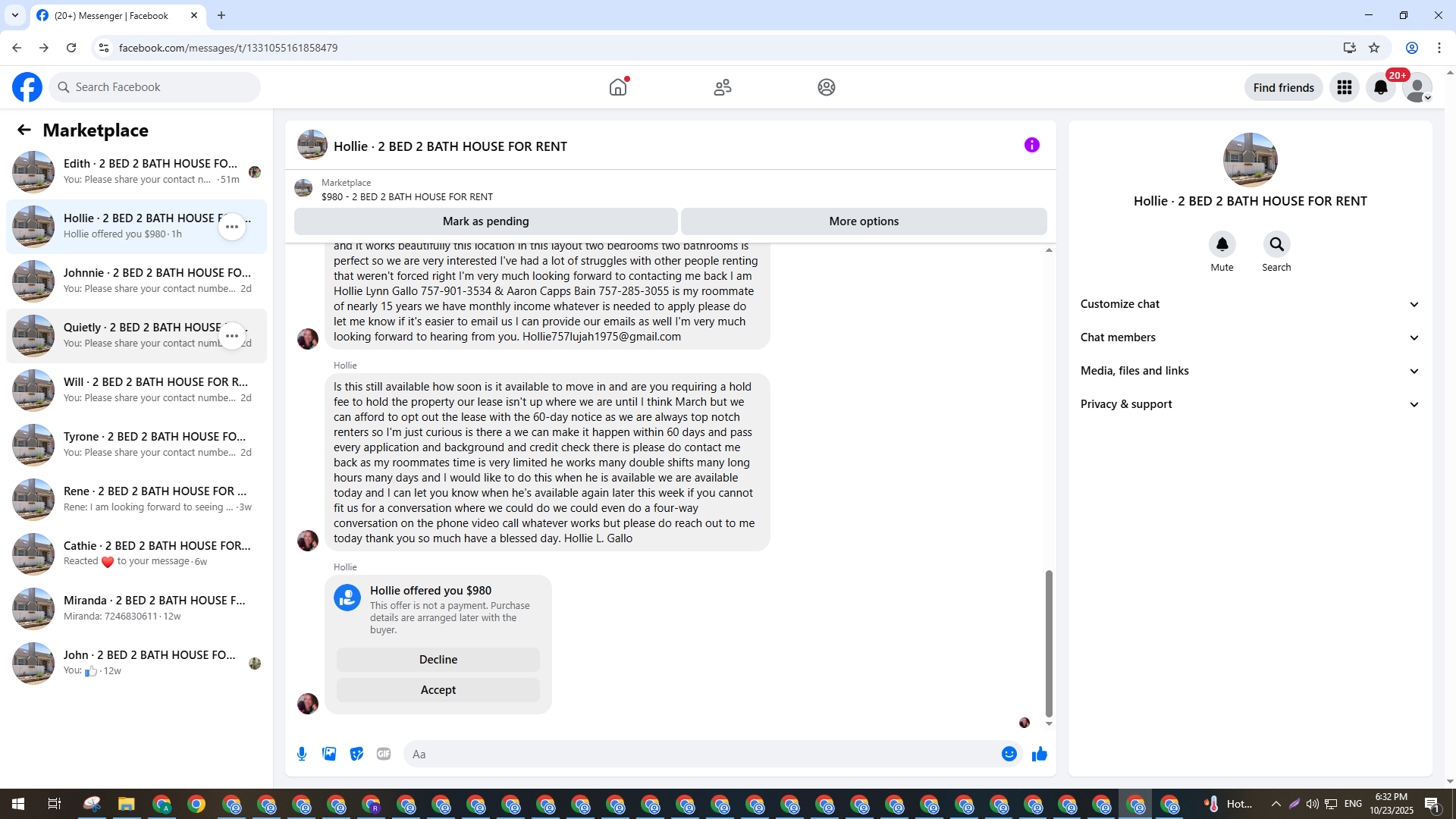Open the sticker picker icon
This screenshot has width=1456, height=819.
[356, 754]
